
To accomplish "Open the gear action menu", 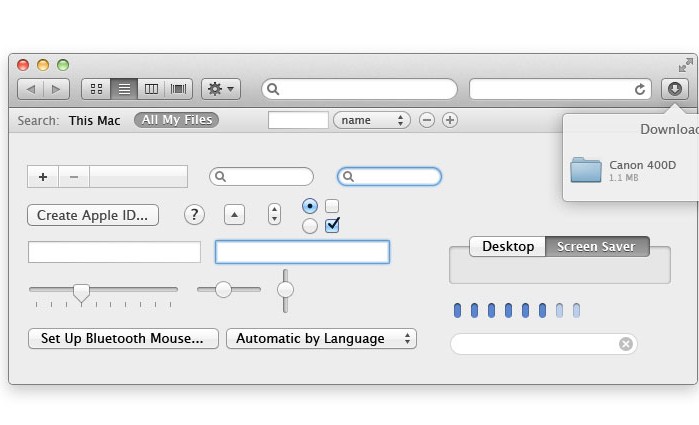I will 221,89.
